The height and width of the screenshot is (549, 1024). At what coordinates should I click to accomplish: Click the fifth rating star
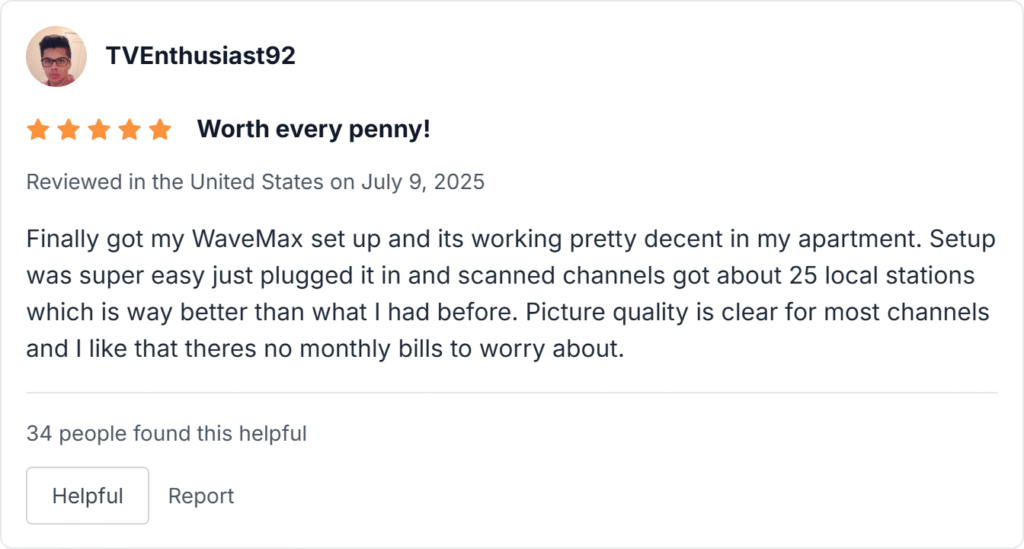pyautogui.click(x=160, y=130)
